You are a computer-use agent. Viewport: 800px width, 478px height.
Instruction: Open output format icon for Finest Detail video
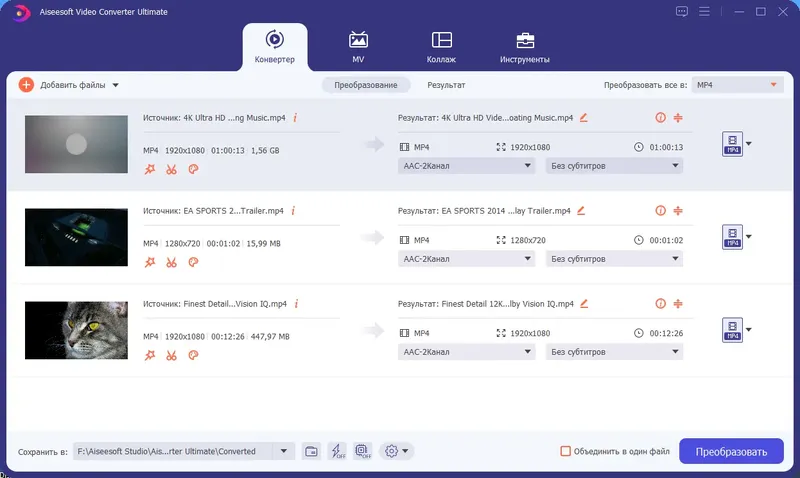[x=732, y=330]
